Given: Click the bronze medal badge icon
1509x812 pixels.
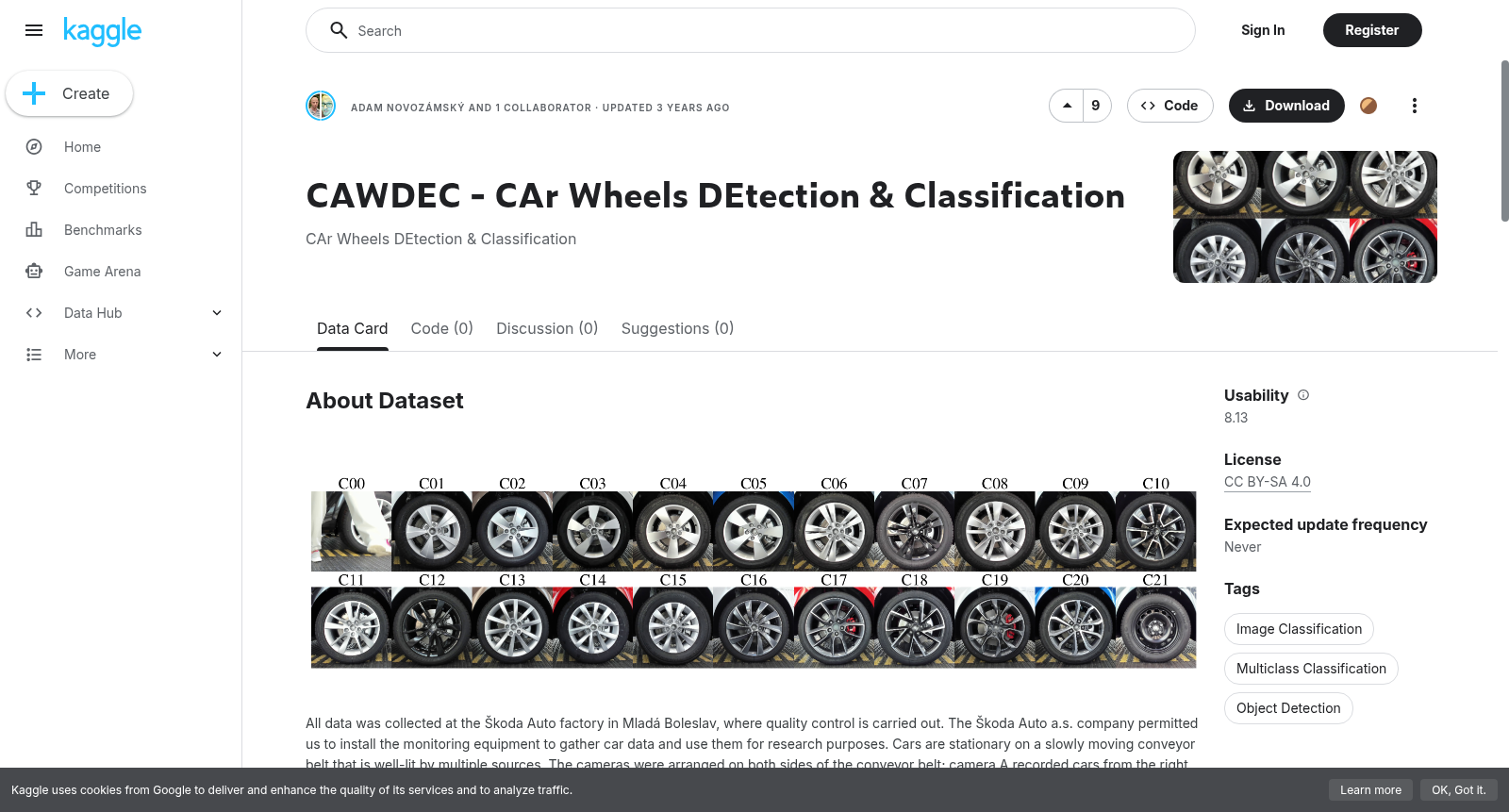Looking at the screenshot, I should tap(1368, 106).
